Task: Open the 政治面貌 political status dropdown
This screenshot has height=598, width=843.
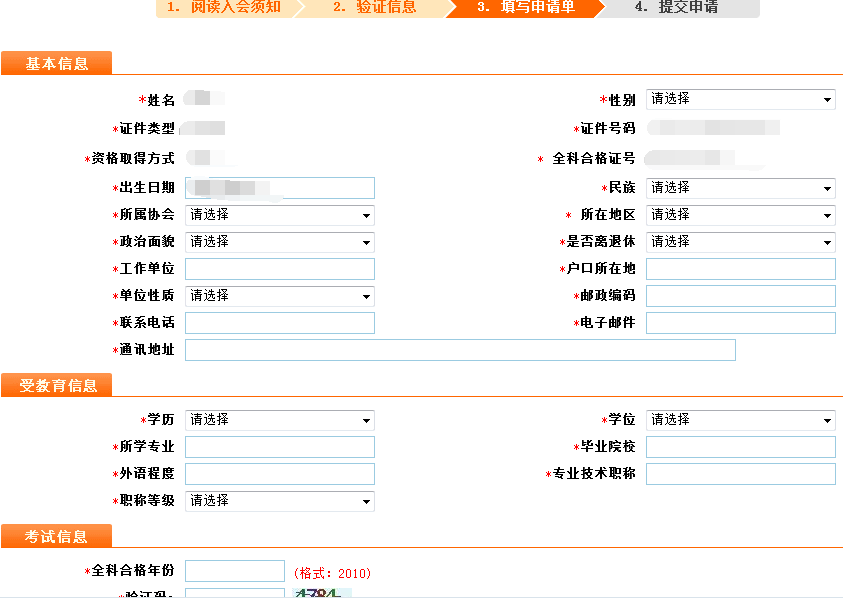Action: [279, 242]
